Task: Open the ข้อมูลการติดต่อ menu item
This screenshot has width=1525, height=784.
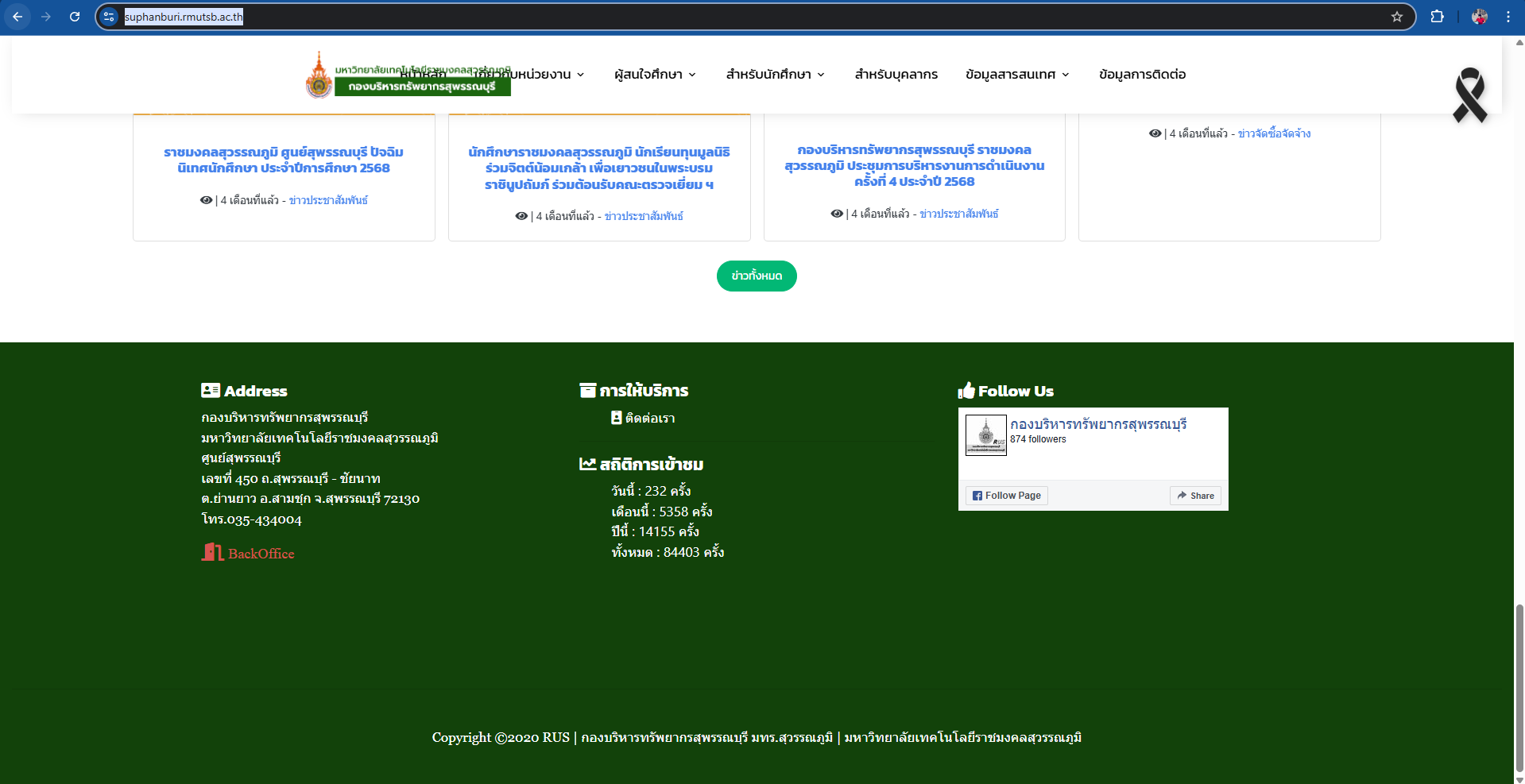Action: tap(1142, 75)
